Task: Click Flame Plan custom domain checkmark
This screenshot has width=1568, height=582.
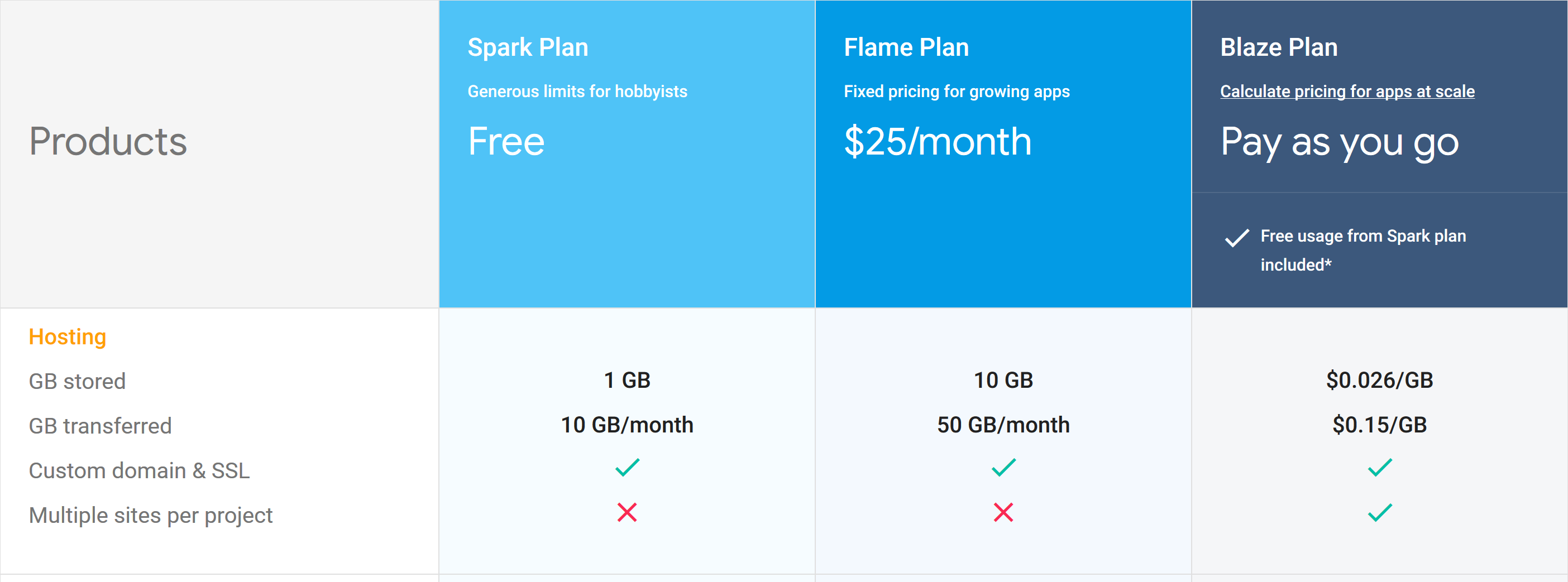Action: click(1003, 467)
